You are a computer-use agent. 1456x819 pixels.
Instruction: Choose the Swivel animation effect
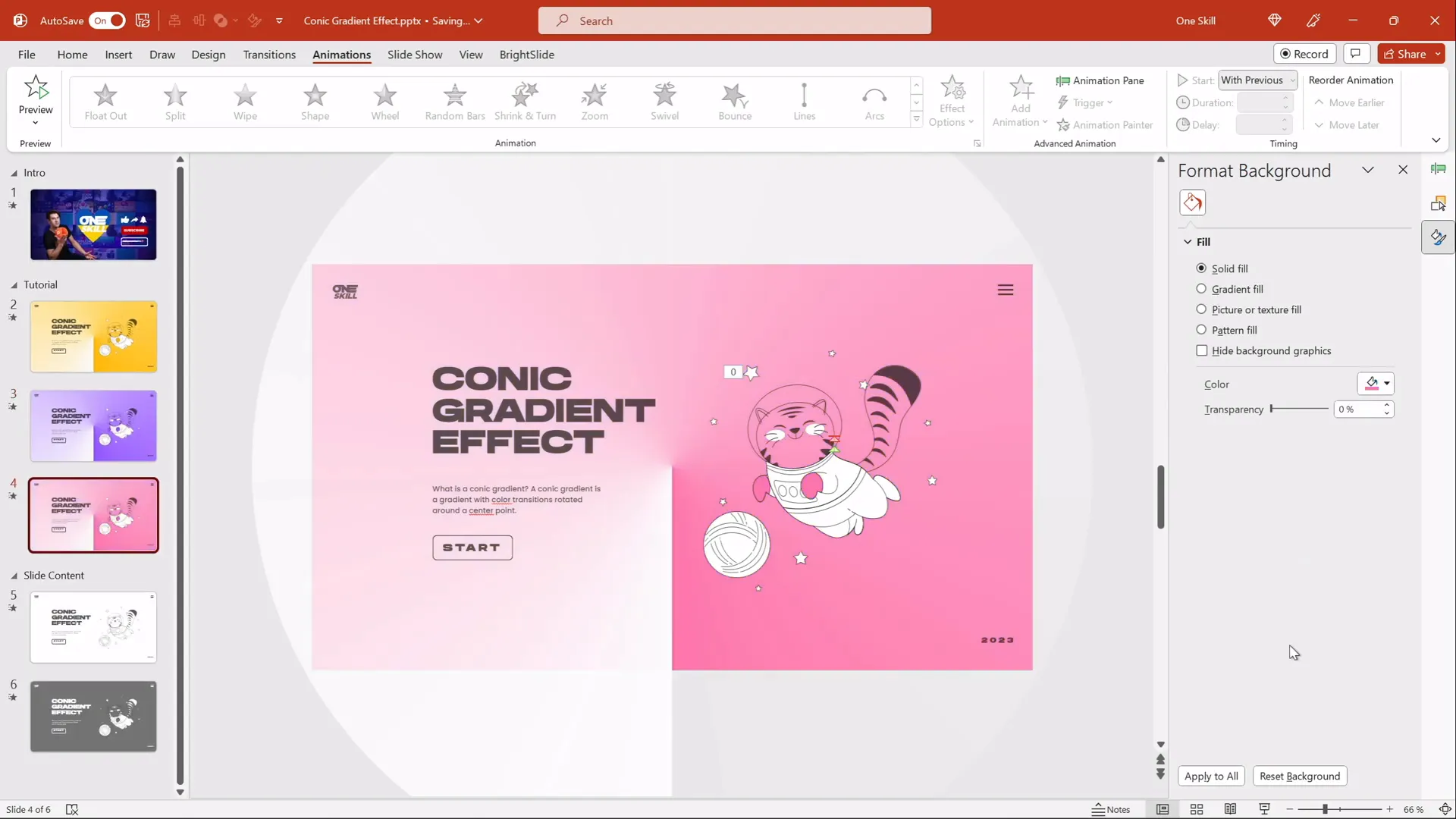click(665, 101)
